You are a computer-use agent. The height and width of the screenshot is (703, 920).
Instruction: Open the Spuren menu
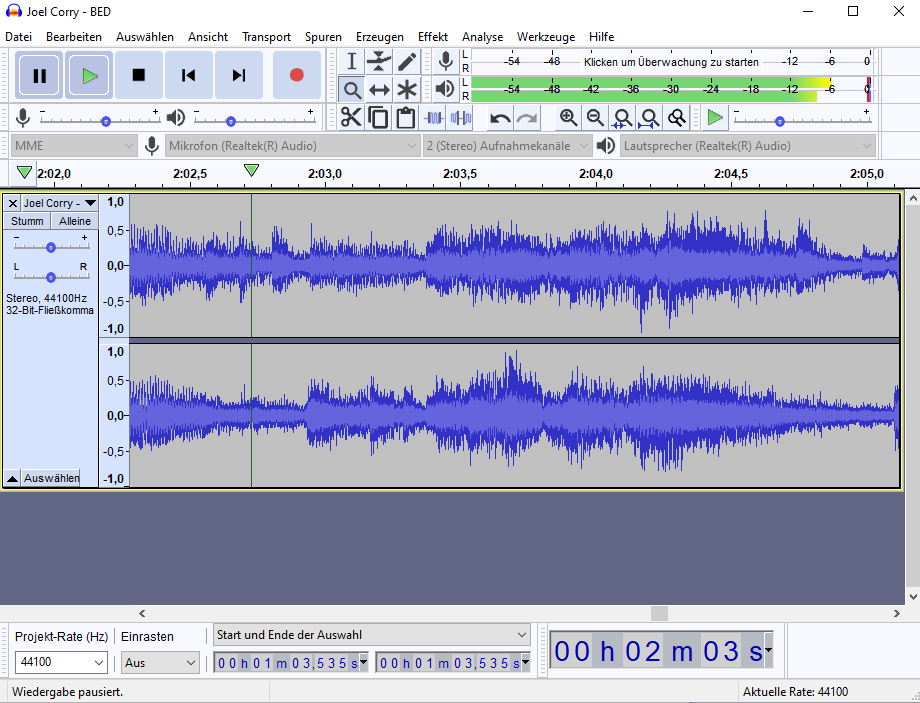[323, 36]
